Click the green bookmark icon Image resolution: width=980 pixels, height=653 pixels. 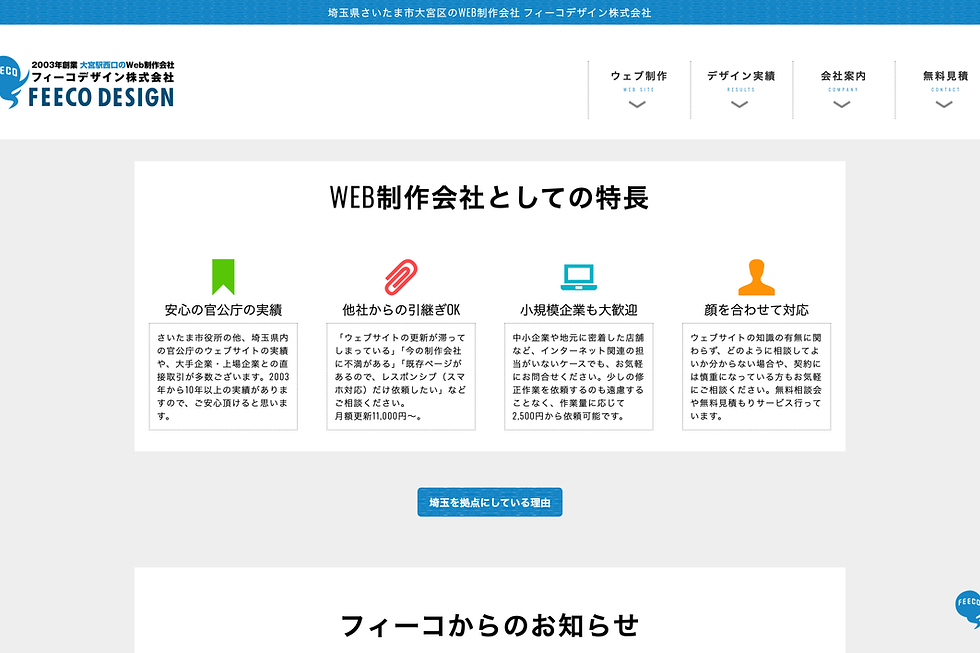[x=223, y=276]
